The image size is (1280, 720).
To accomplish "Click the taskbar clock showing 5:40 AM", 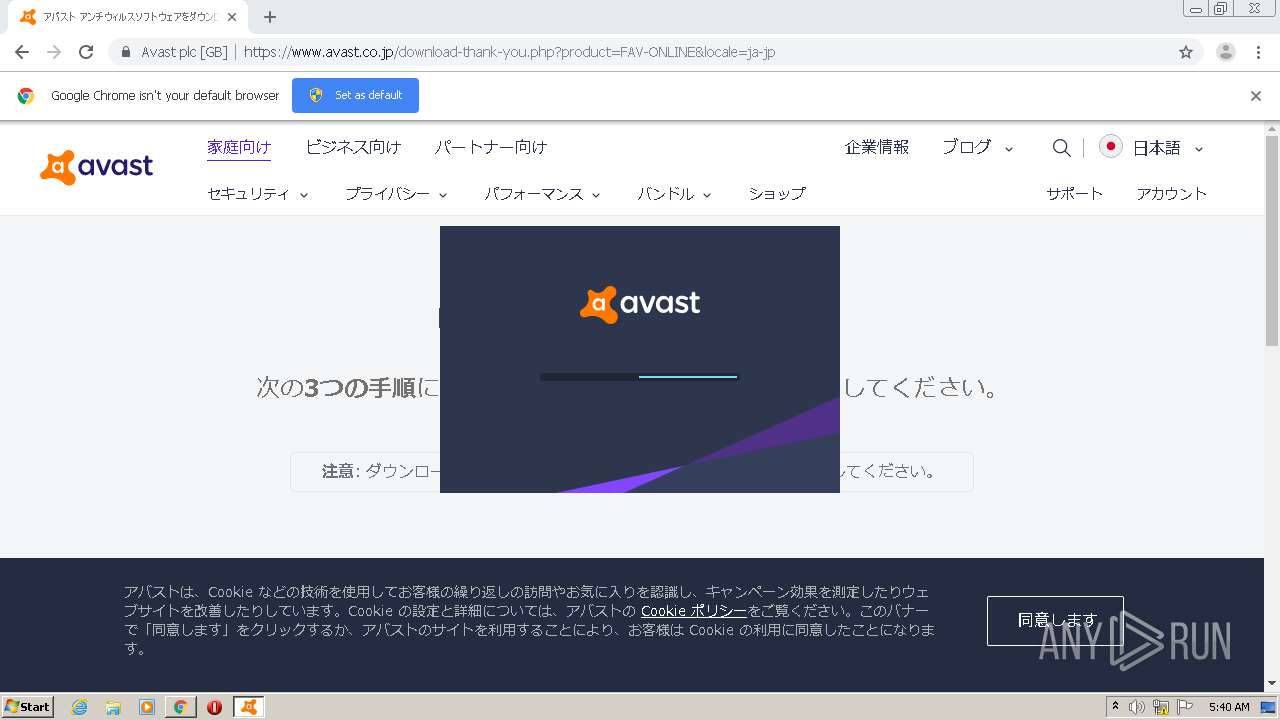I will coord(1229,707).
